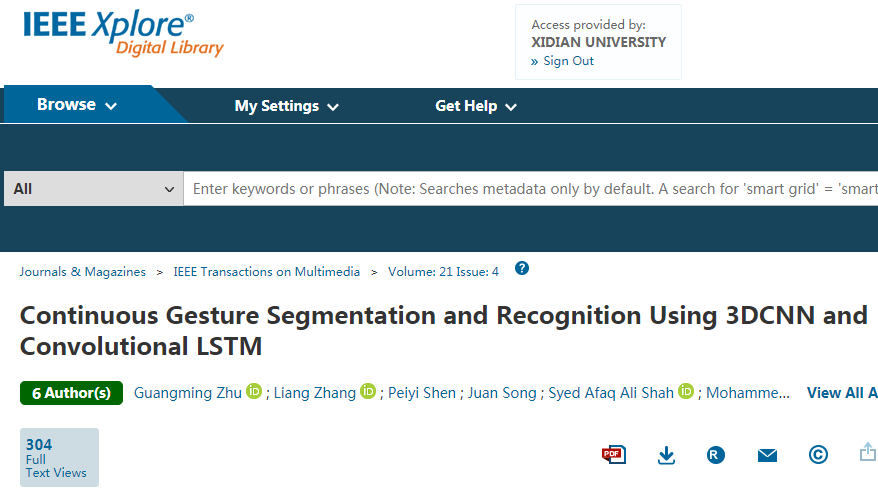878x493 pixels.
Task: Email this article via the envelope icon
Action: pos(767,455)
